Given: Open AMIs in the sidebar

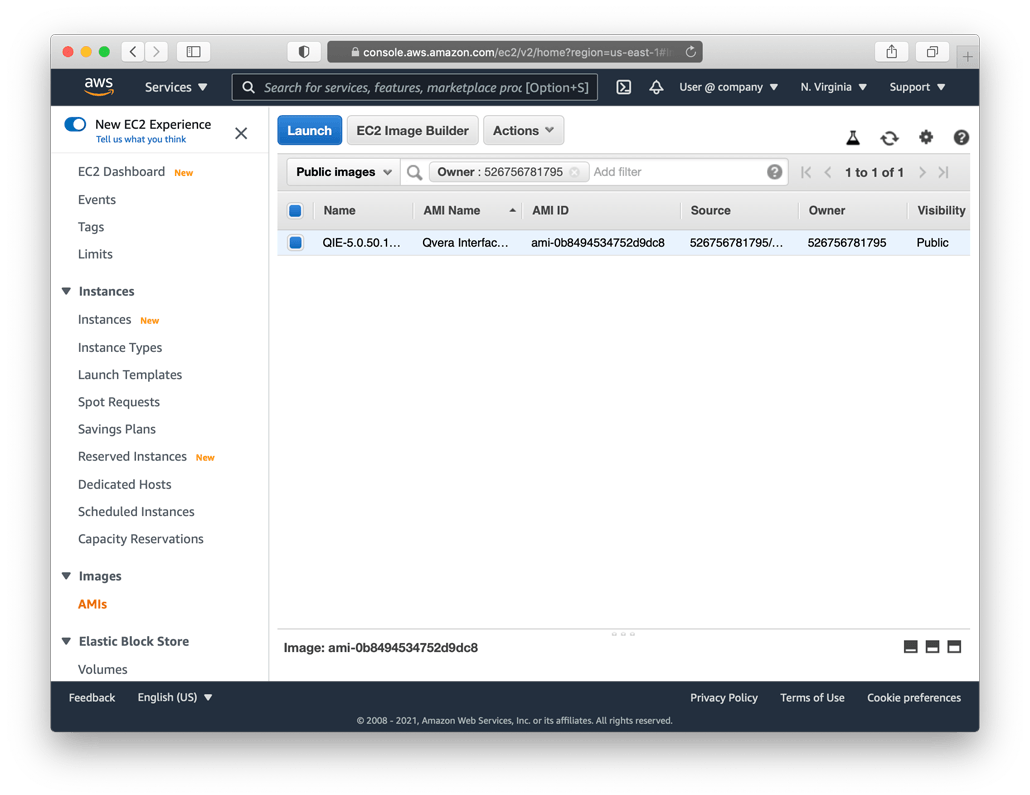Looking at the screenshot, I should (92, 604).
